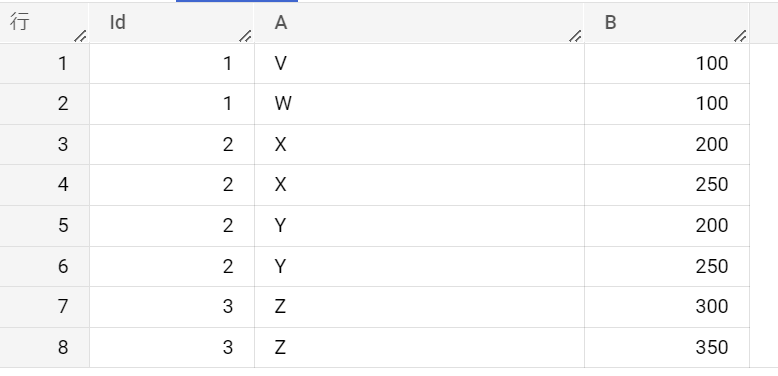
Task: Select the A column header
Action: point(419,23)
